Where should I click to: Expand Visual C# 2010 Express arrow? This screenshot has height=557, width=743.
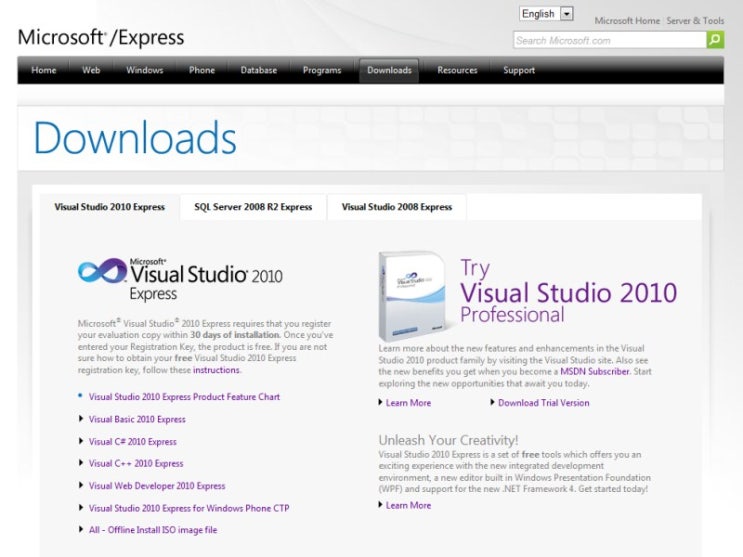pyautogui.click(x=81, y=441)
